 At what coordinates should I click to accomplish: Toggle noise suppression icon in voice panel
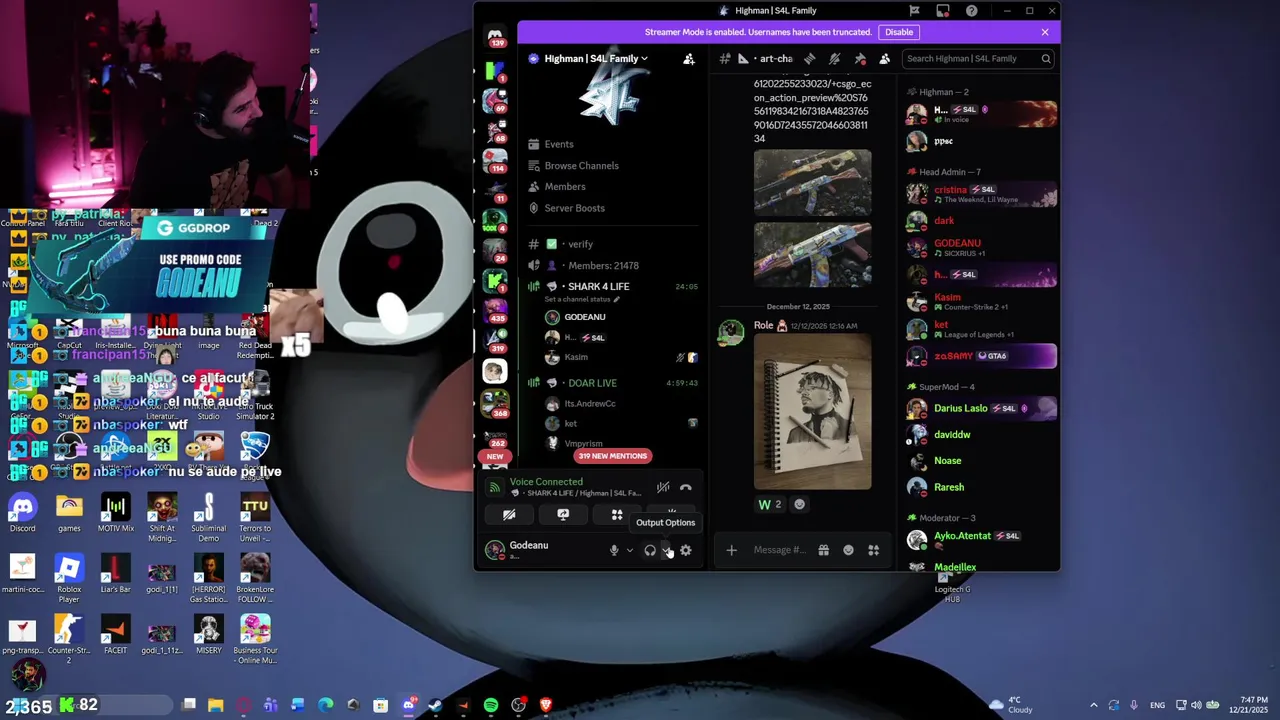click(x=663, y=488)
